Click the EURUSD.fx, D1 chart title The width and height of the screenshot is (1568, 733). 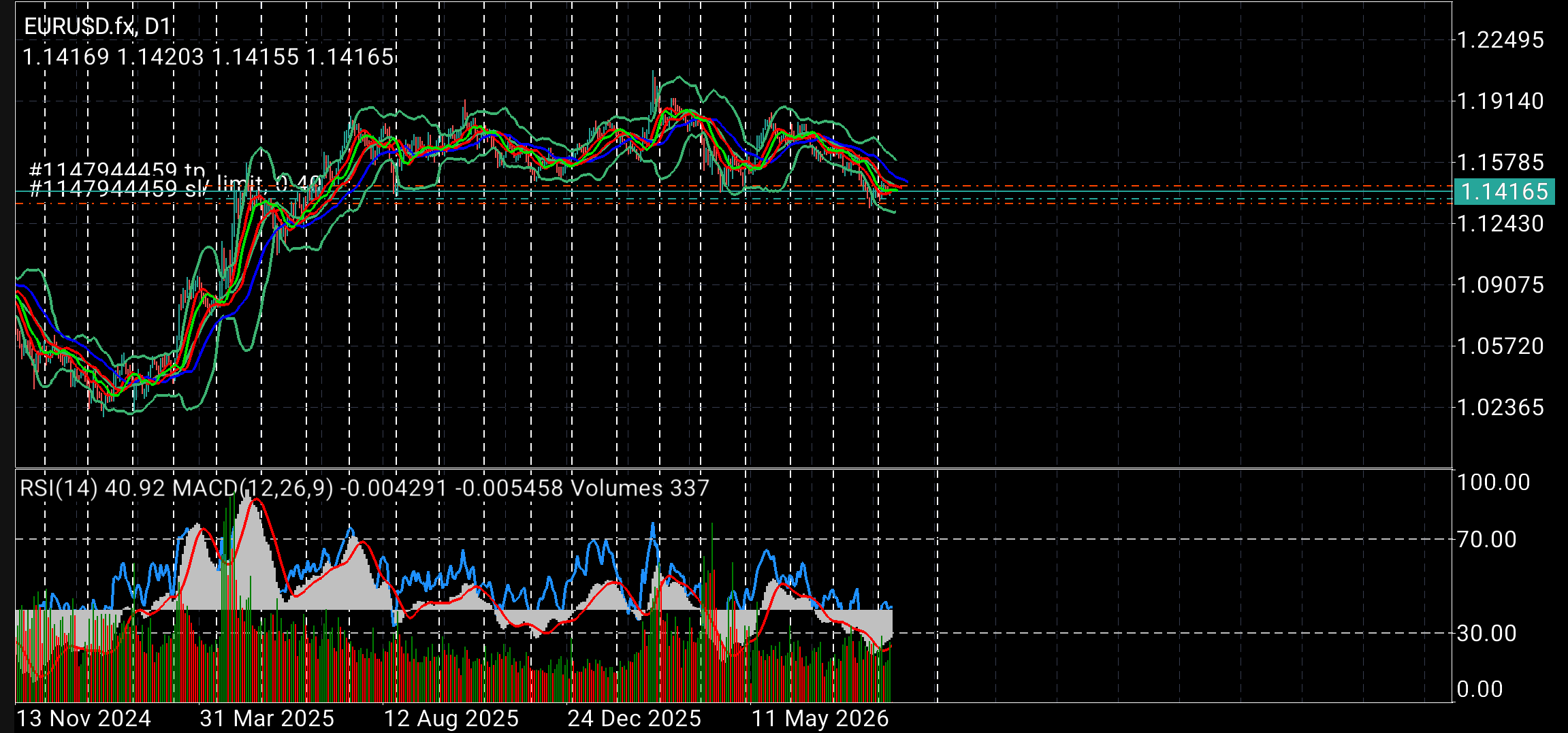click(97, 27)
